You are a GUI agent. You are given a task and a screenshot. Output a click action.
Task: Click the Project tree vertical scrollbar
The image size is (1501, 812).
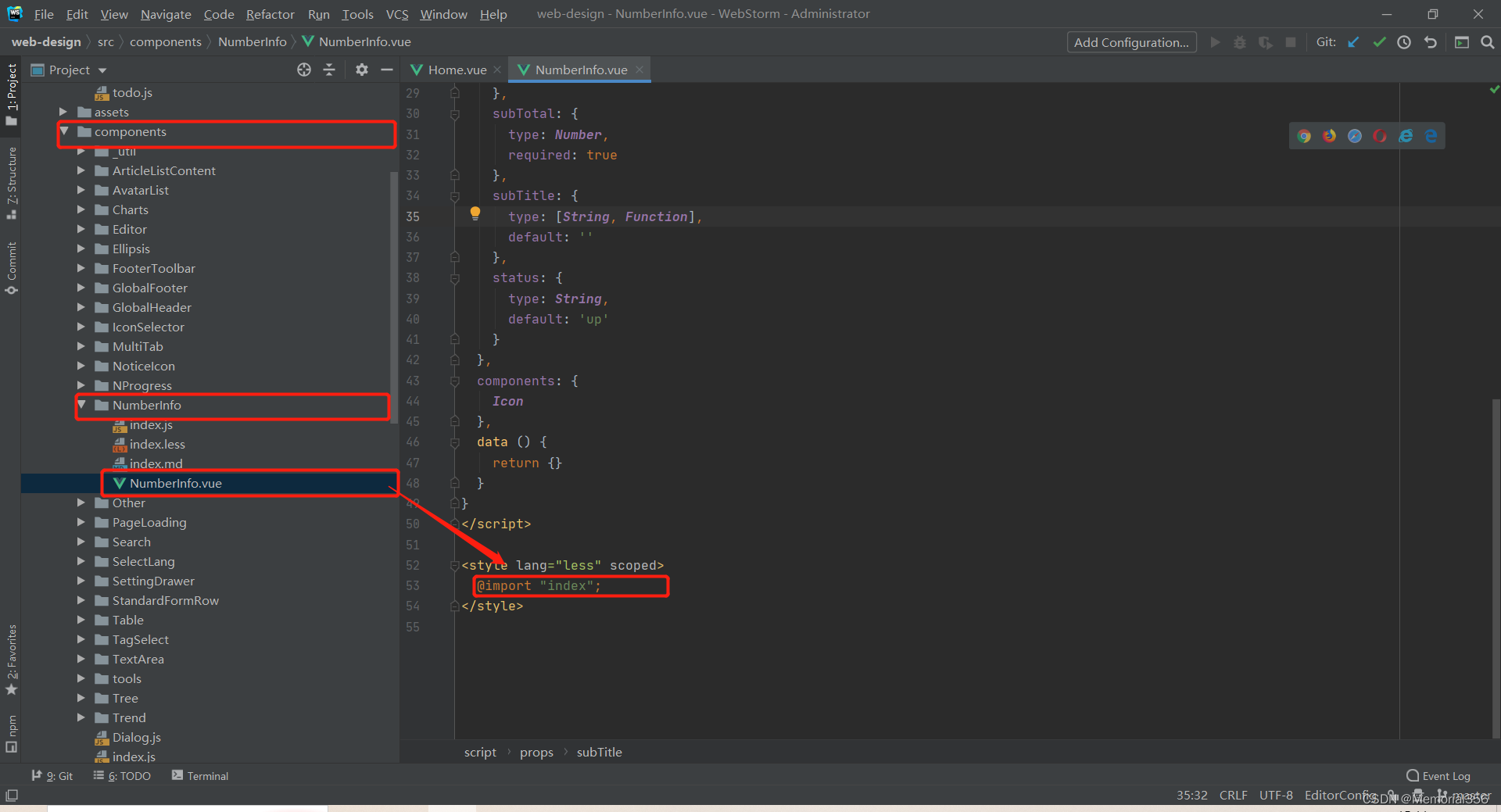[394, 297]
